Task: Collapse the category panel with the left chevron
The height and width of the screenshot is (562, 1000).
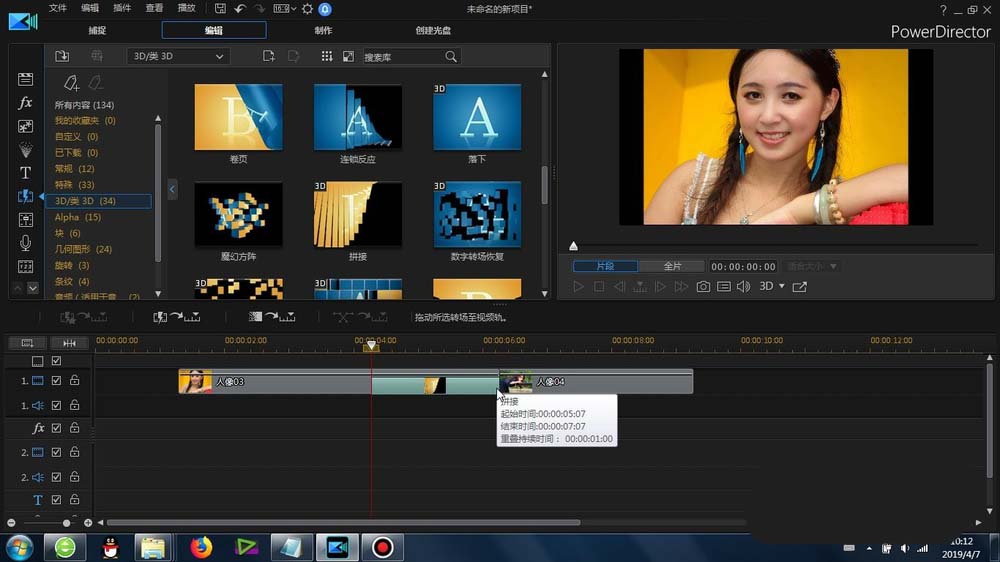Action: (172, 189)
